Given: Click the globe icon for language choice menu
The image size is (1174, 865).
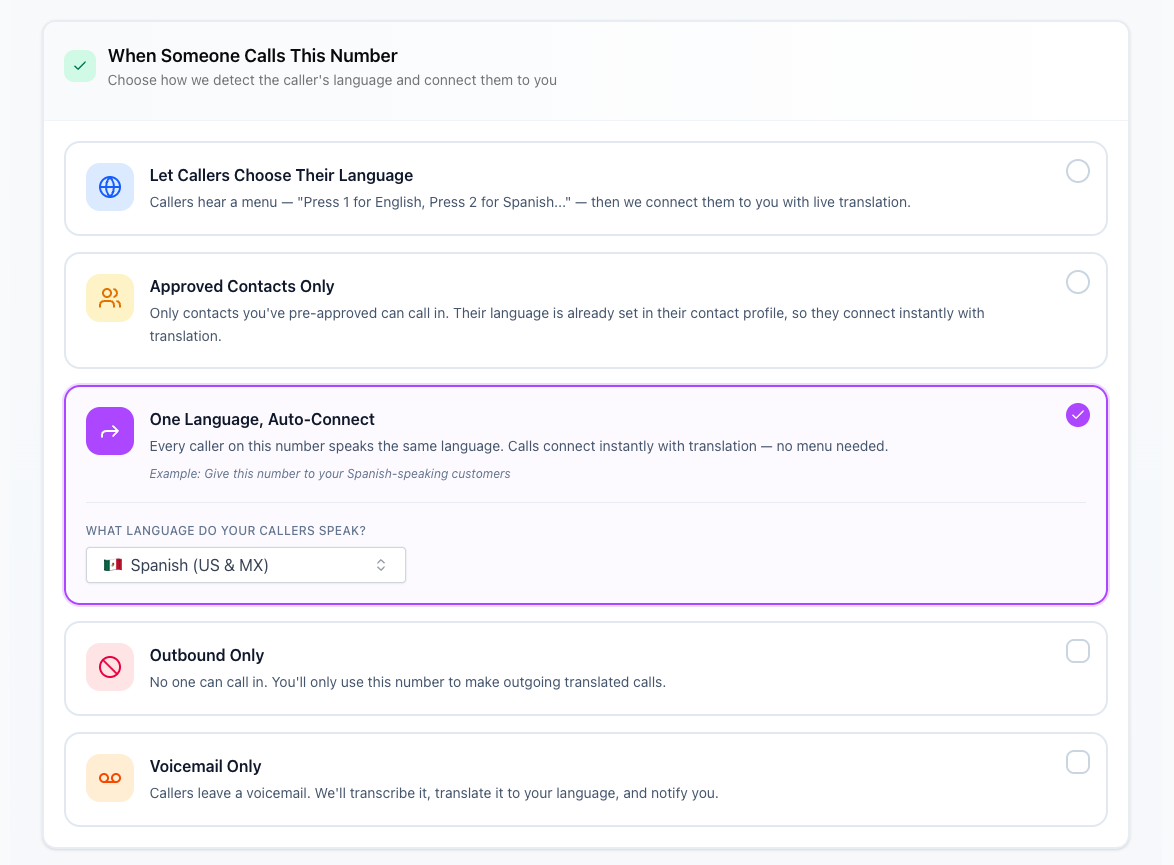Looking at the screenshot, I should (x=109, y=187).
